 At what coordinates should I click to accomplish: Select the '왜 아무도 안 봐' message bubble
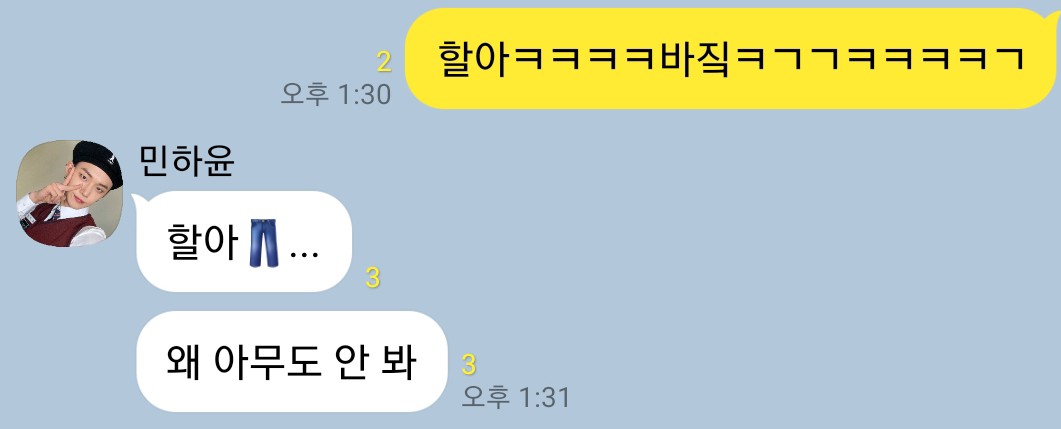tap(292, 361)
